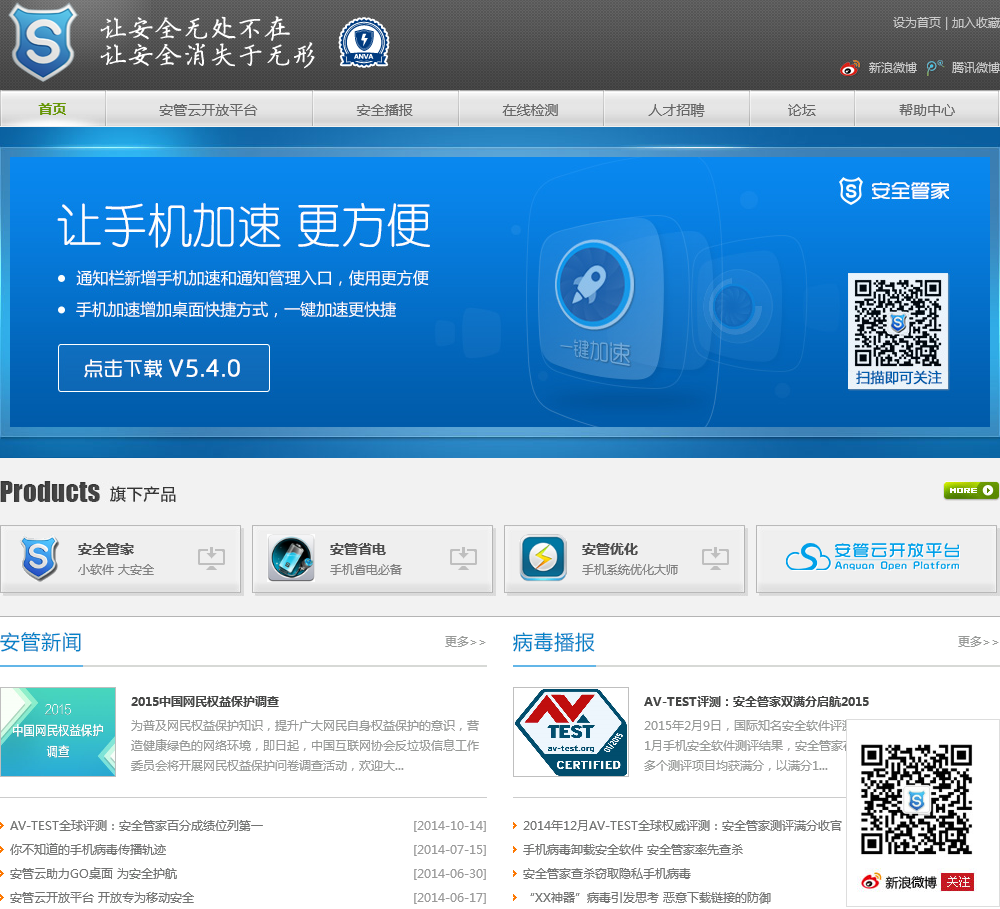The height and width of the screenshot is (909, 1000).
Task: Open news AV-TEST全球评测：安全管家百分成绩位列第一
Action: click(136, 825)
